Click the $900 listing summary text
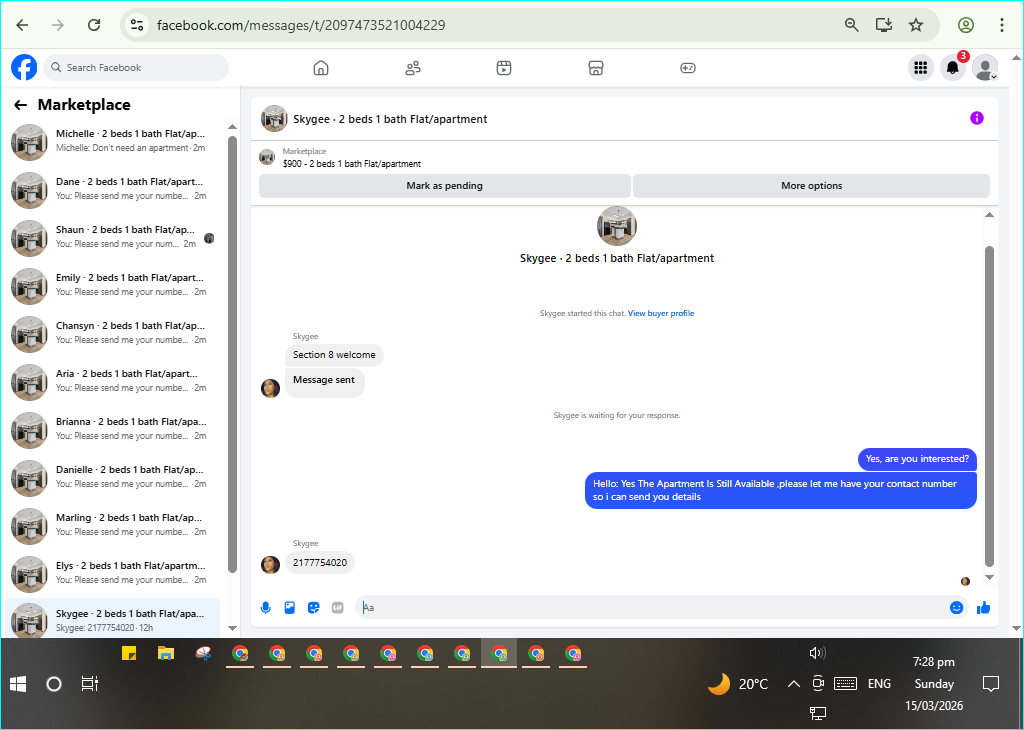The height and width of the screenshot is (730, 1024). click(x=351, y=164)
